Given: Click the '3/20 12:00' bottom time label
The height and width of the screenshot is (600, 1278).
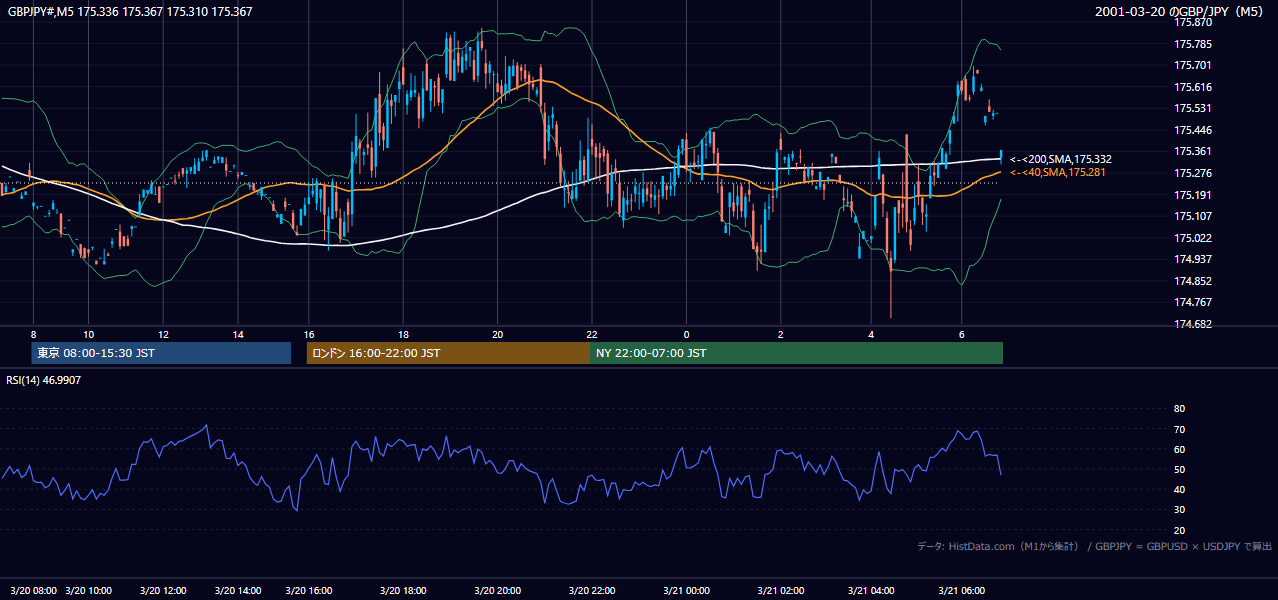Looking at the screenshot, I should pyautogui.click(x=162, y=591).
